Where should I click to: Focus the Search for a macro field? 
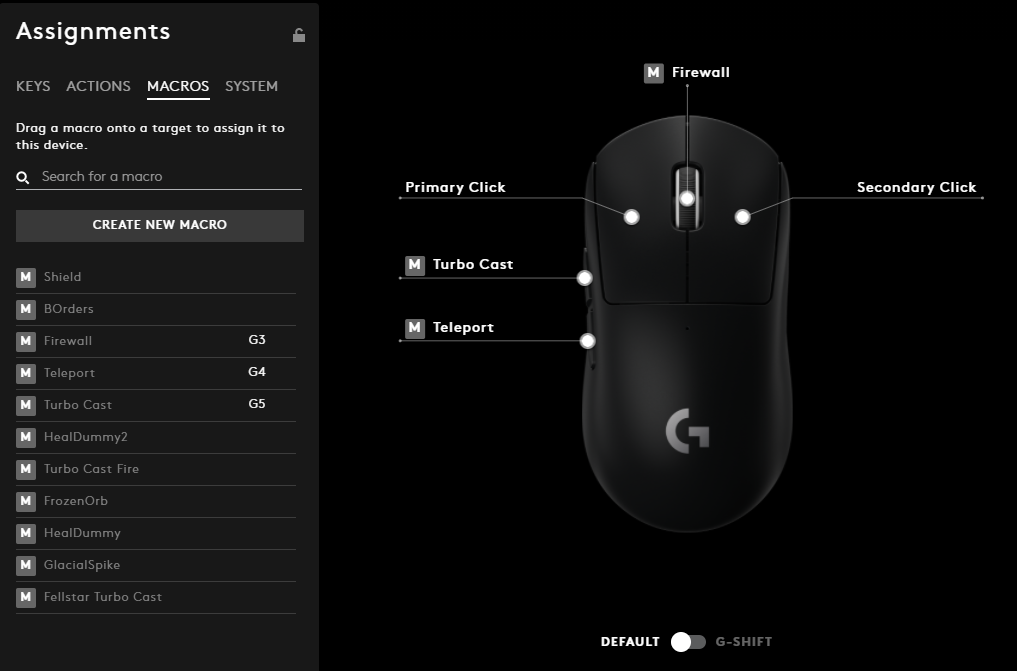click(x=159, y=176)
